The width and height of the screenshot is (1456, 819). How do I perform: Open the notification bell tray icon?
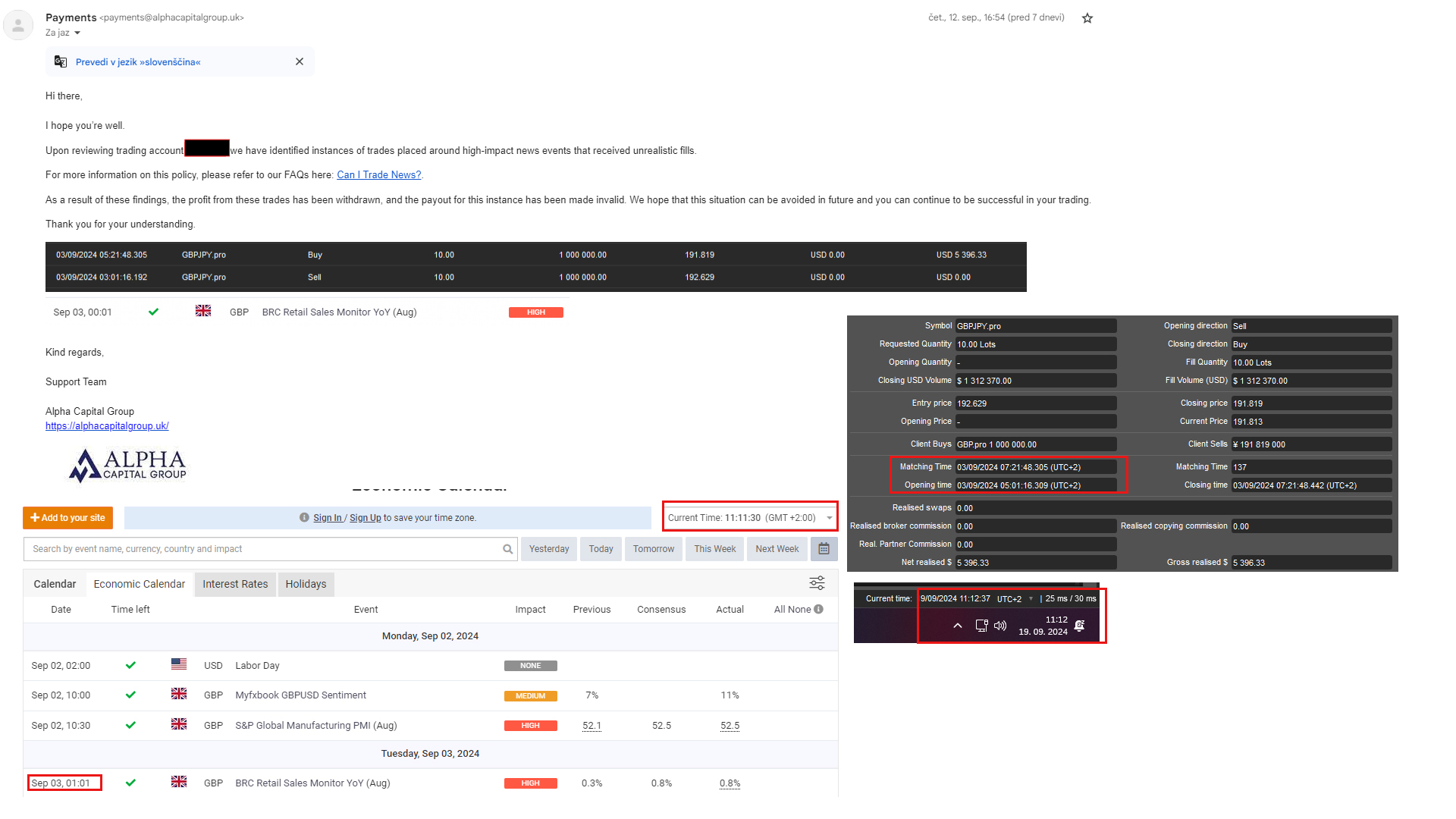[1080, 626]
